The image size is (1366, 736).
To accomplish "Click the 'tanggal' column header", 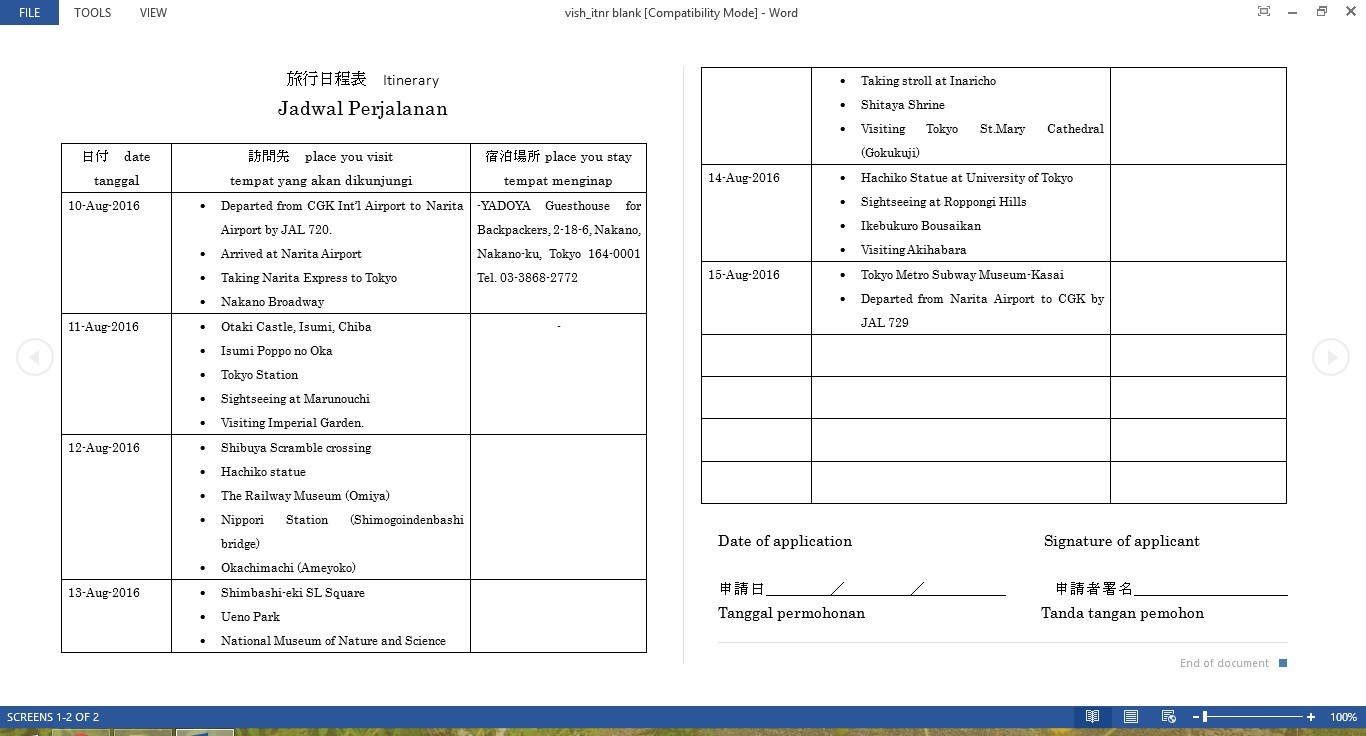I will click(x=116, y=181).
